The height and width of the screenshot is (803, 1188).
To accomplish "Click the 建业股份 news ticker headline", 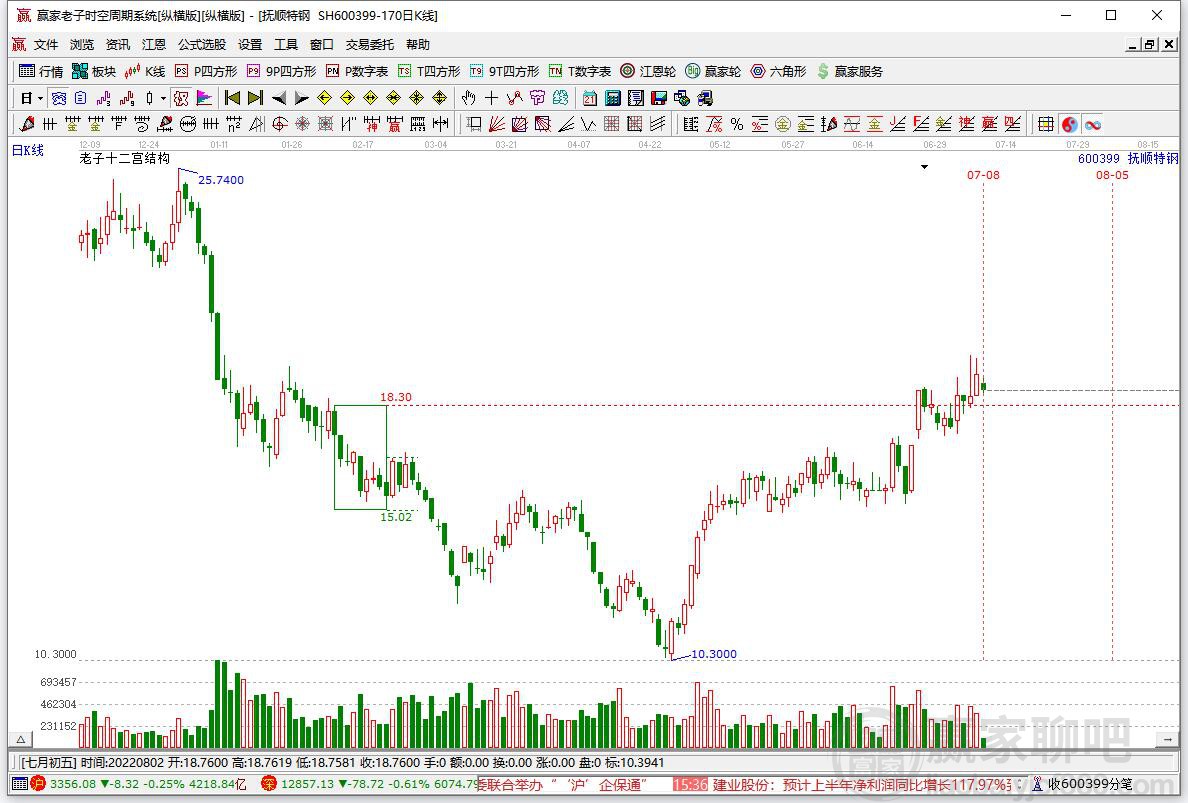I will tap(863, 785).
